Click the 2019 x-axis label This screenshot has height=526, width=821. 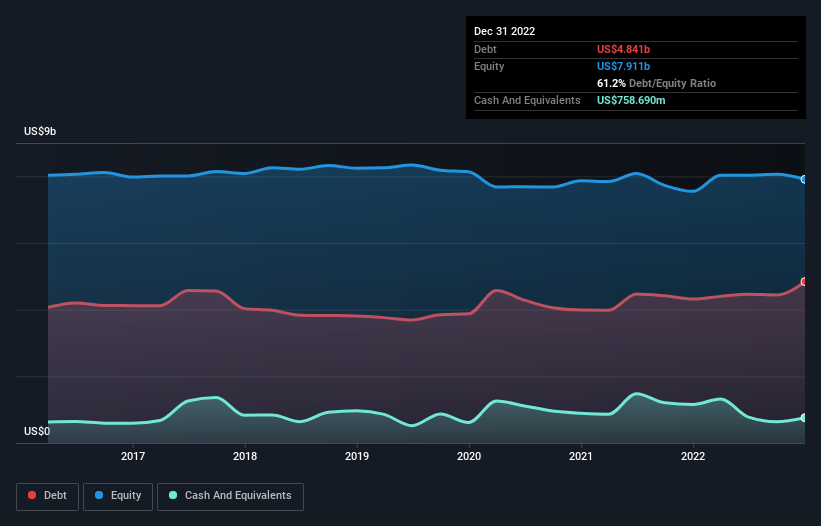coord(357,456)
